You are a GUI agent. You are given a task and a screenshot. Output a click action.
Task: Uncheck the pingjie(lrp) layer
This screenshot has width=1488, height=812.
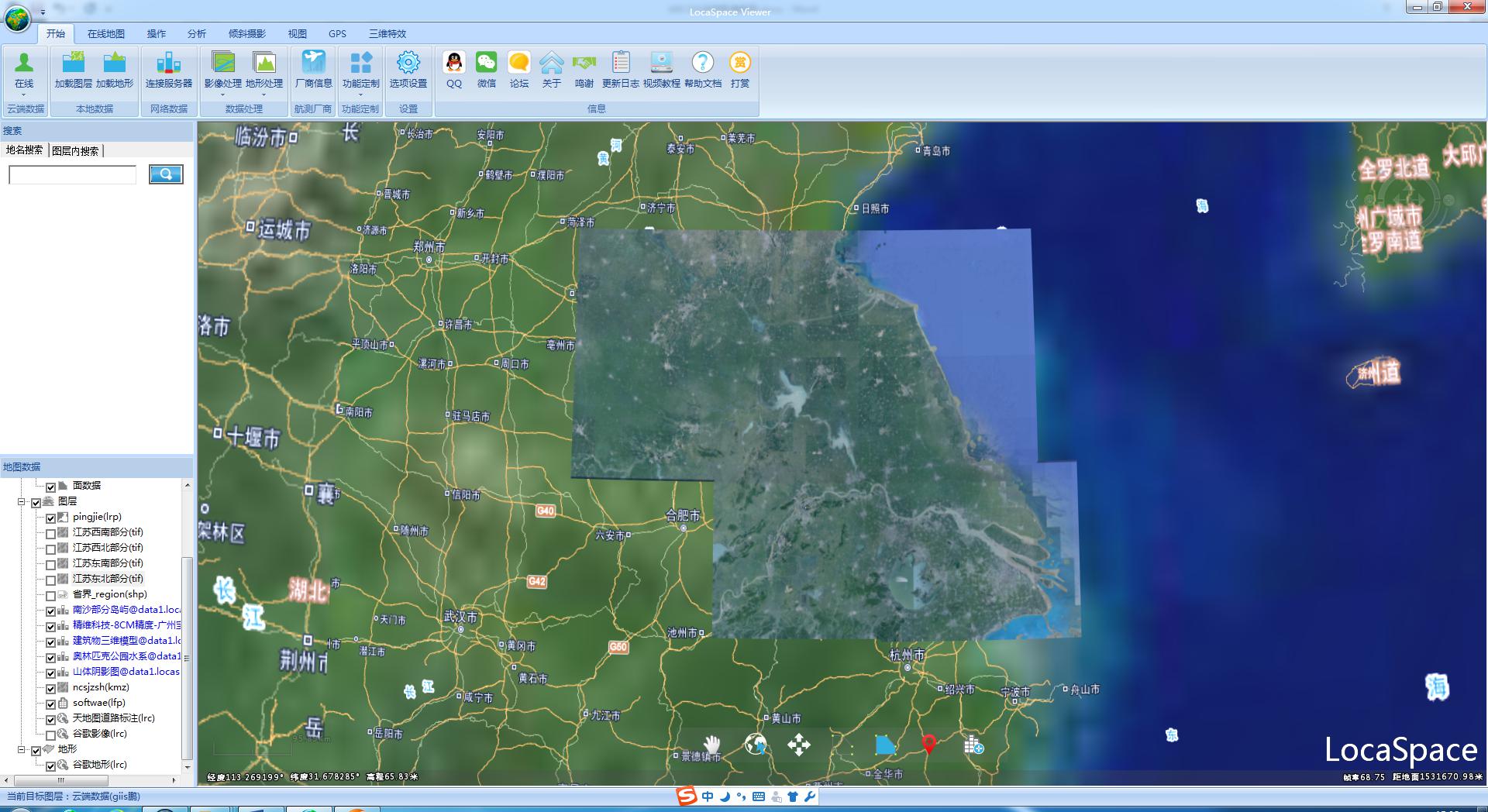point(51,518)
